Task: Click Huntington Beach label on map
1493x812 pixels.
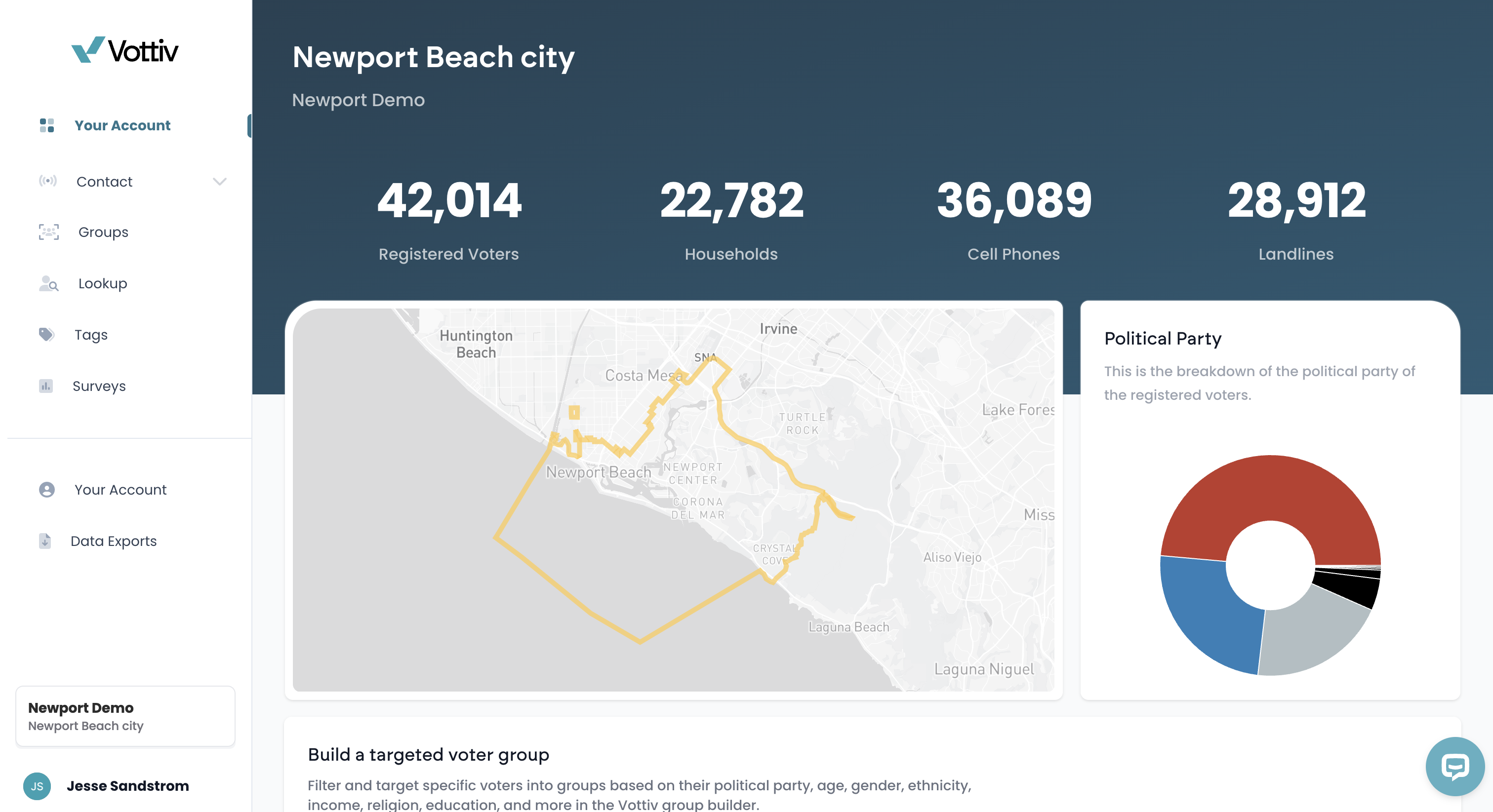Action: tap(476, 344)
